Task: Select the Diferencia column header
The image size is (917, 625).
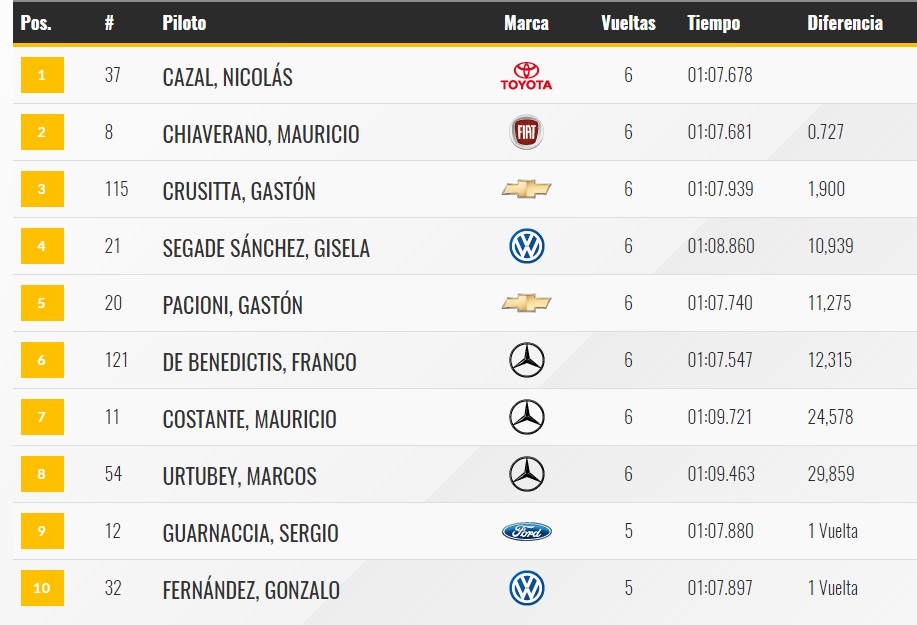Action: 845,23
